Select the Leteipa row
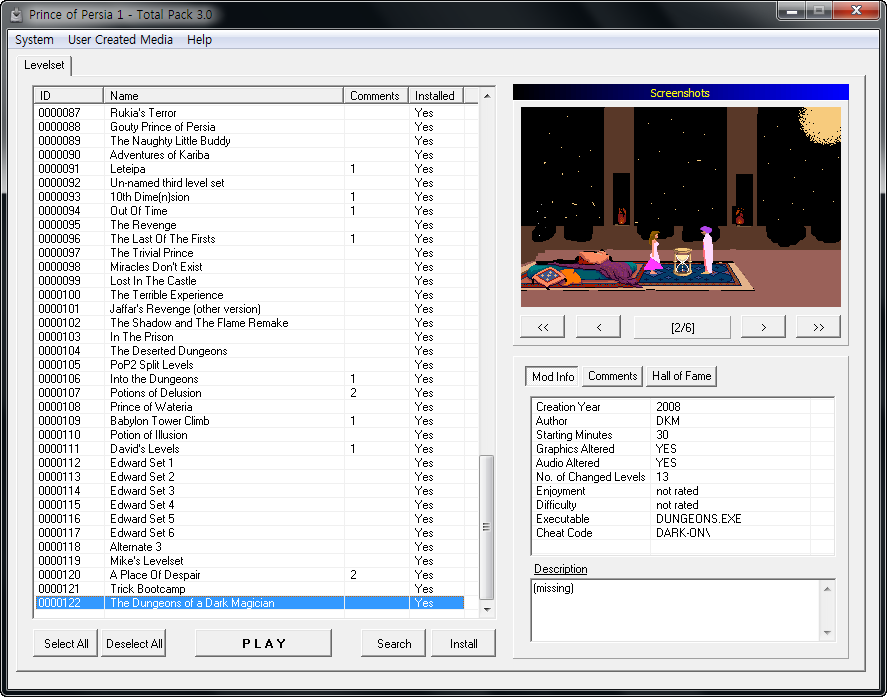 [x=249, y=169]
